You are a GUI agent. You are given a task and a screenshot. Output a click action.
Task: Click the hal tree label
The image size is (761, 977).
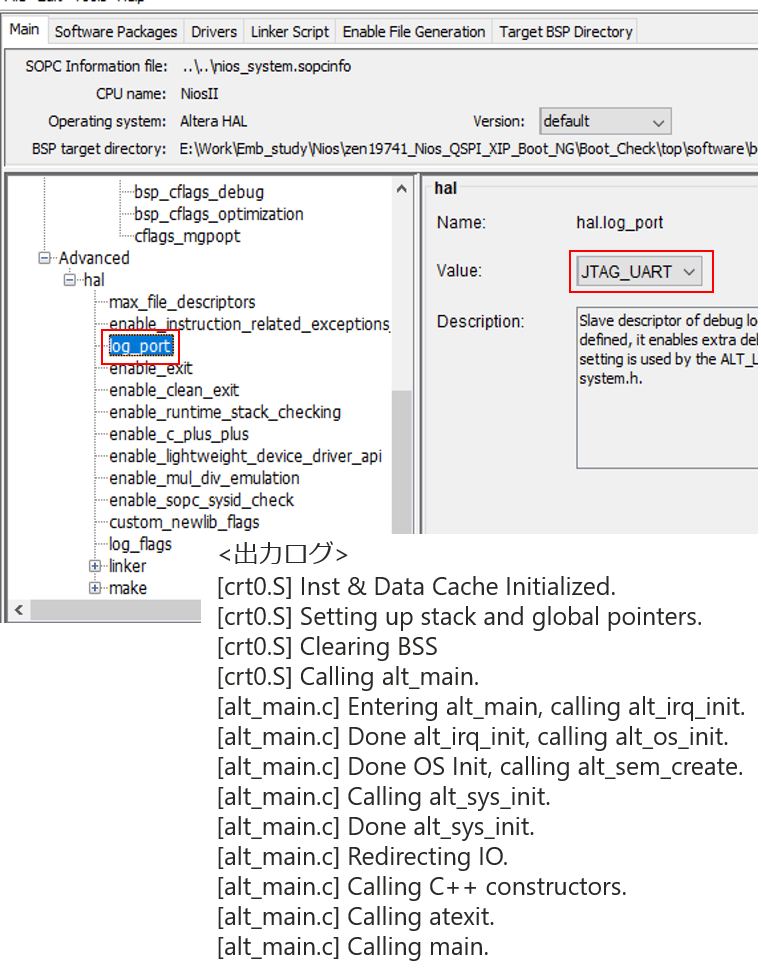[x=94, y=280]
